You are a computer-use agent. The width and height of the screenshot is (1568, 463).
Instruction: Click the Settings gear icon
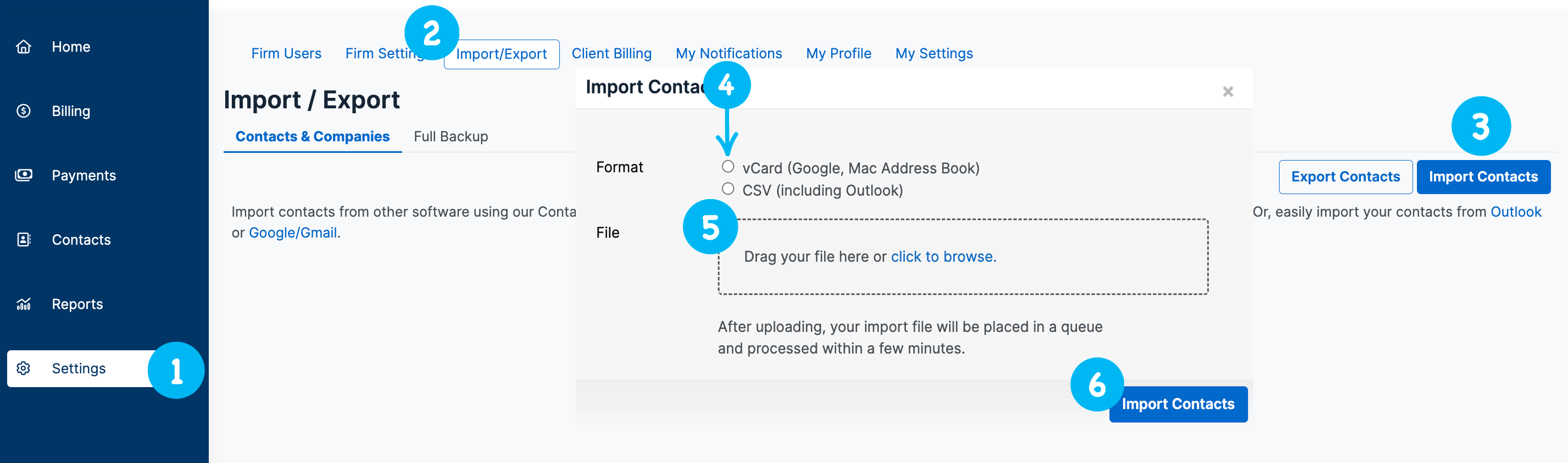(x=24, y=368)
